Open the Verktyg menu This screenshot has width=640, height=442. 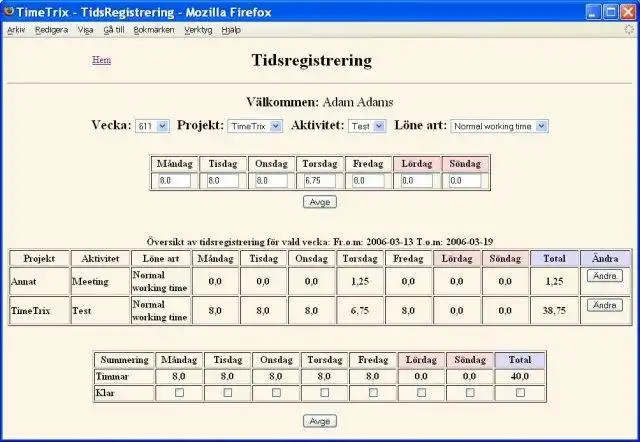(x=198, y=30)
